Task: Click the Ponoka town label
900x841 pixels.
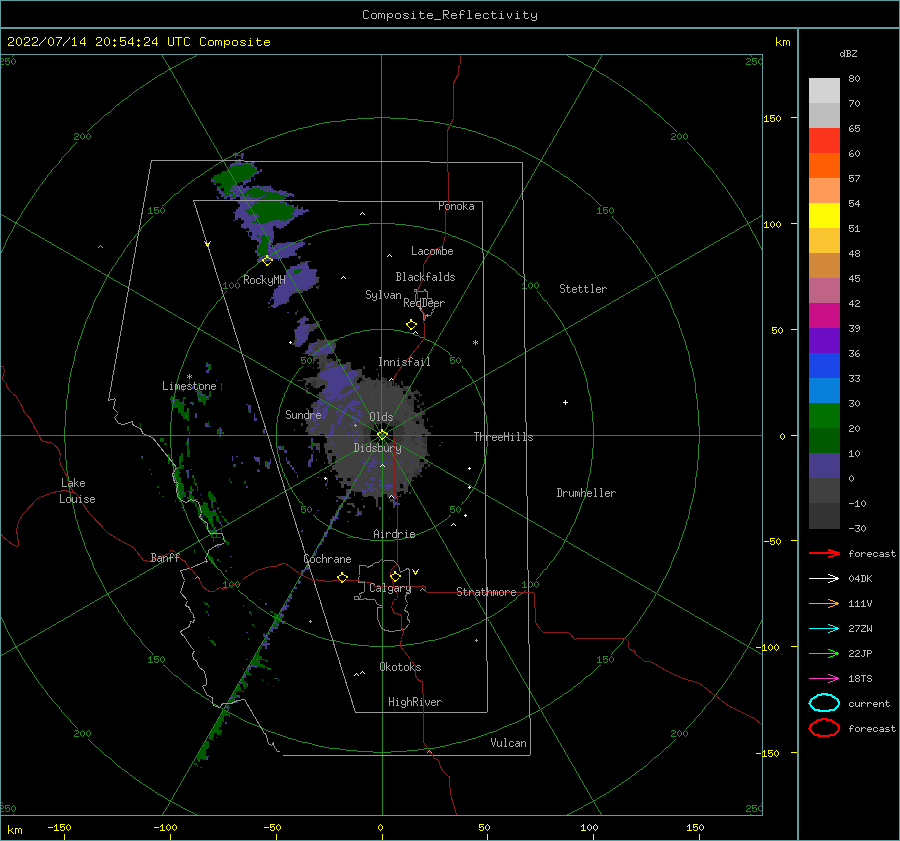Action: pyautogui.click(x=456, y=206)
